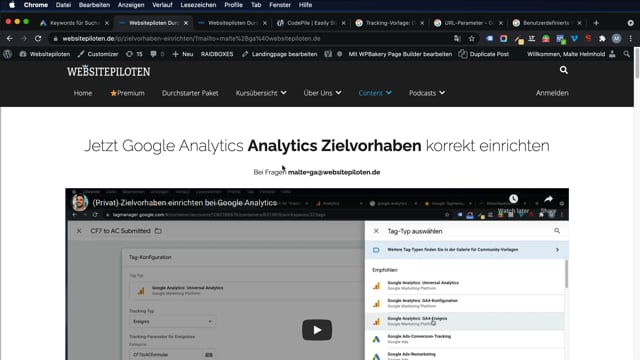This screenshot has height=360, width=640.
Task: Open the Apple menu
Action: coord(12,5)
